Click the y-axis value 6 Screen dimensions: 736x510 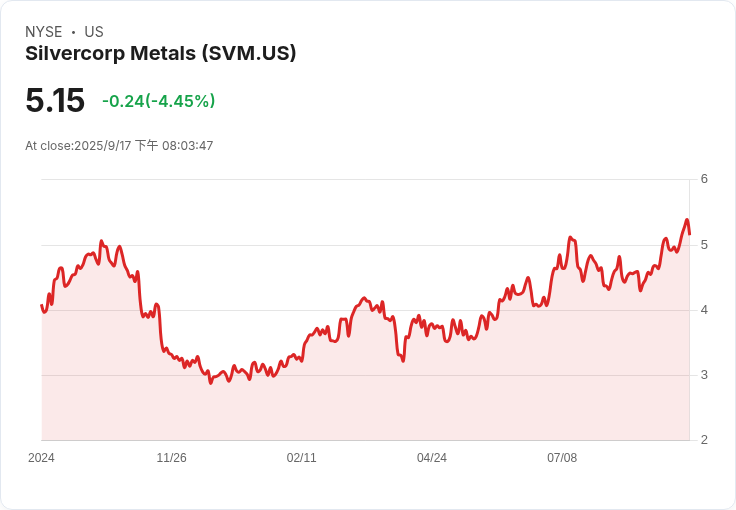(704, 179)
